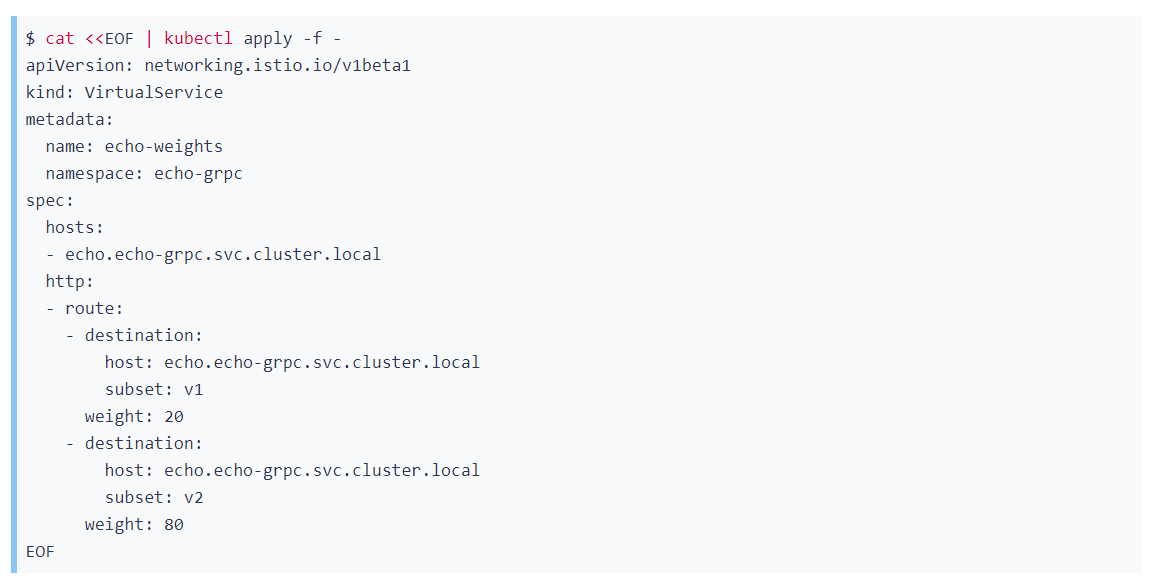Click the 'kind: VirtualService' line

pyautogui.click(x=124, y=92)
